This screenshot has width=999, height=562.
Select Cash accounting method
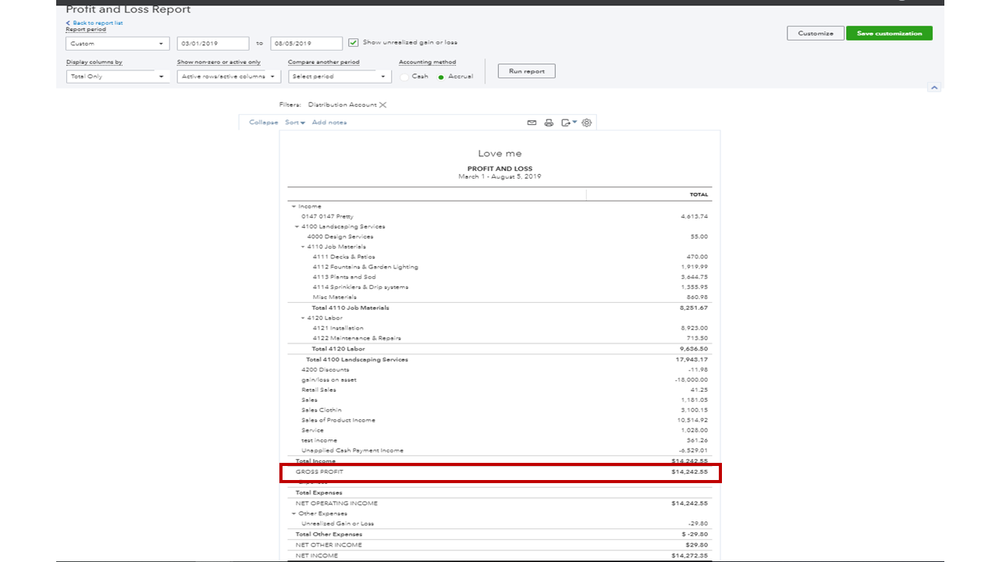pyautogui.click(x=404, y=76)
